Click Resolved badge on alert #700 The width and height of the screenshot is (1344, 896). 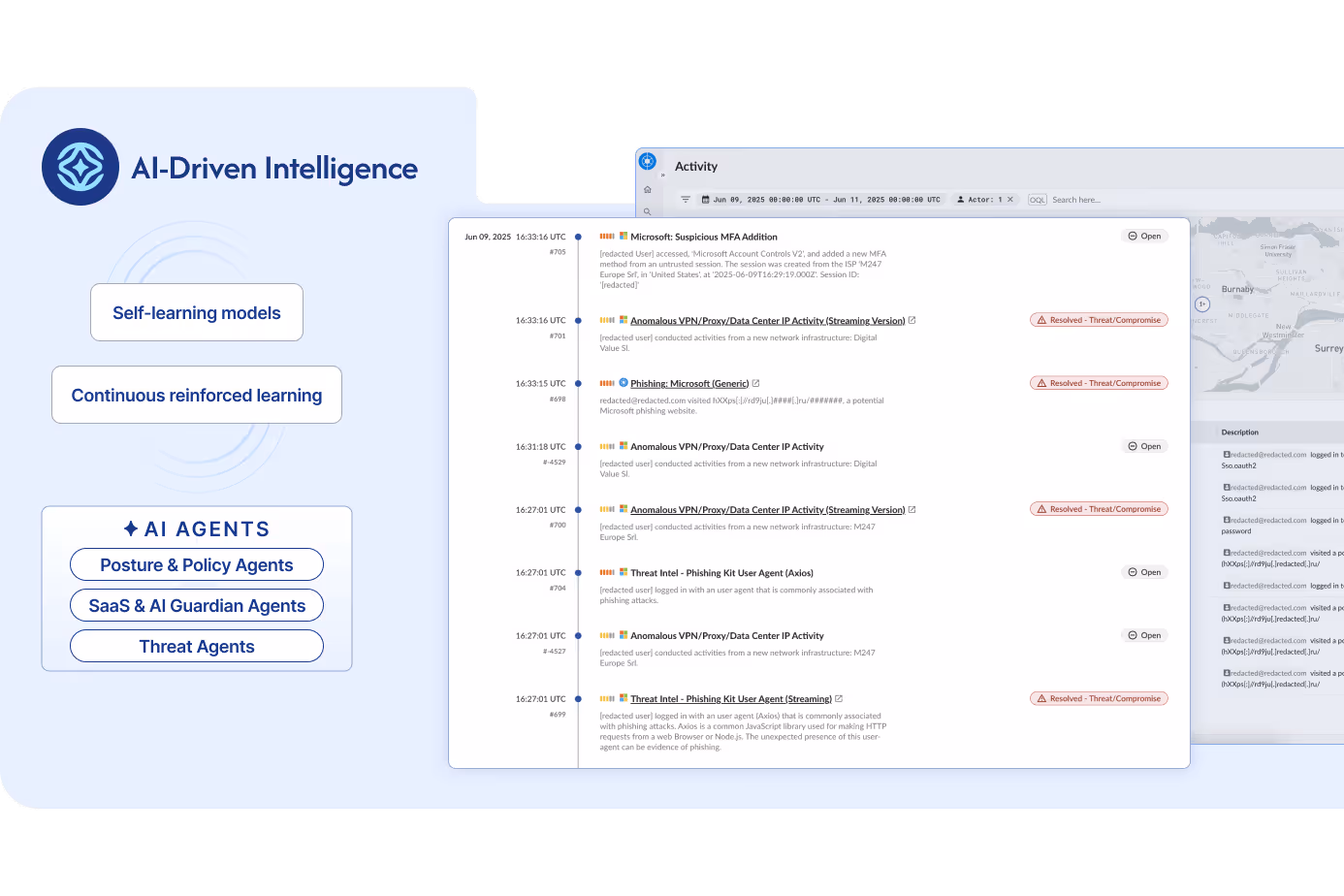pyautogui.click(x=1099, y=509)
